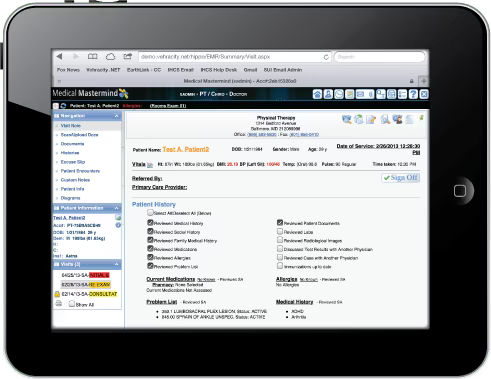This screenshot has width=491, height=379.
Task: Click the search-with-key icon in header
Action: 381,94
